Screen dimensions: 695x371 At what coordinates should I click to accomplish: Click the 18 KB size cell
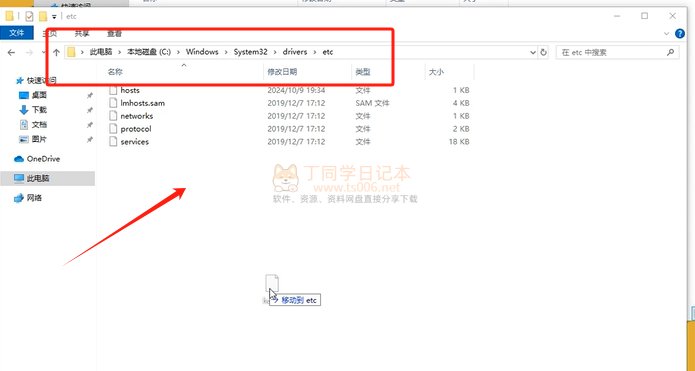point(458,141)
